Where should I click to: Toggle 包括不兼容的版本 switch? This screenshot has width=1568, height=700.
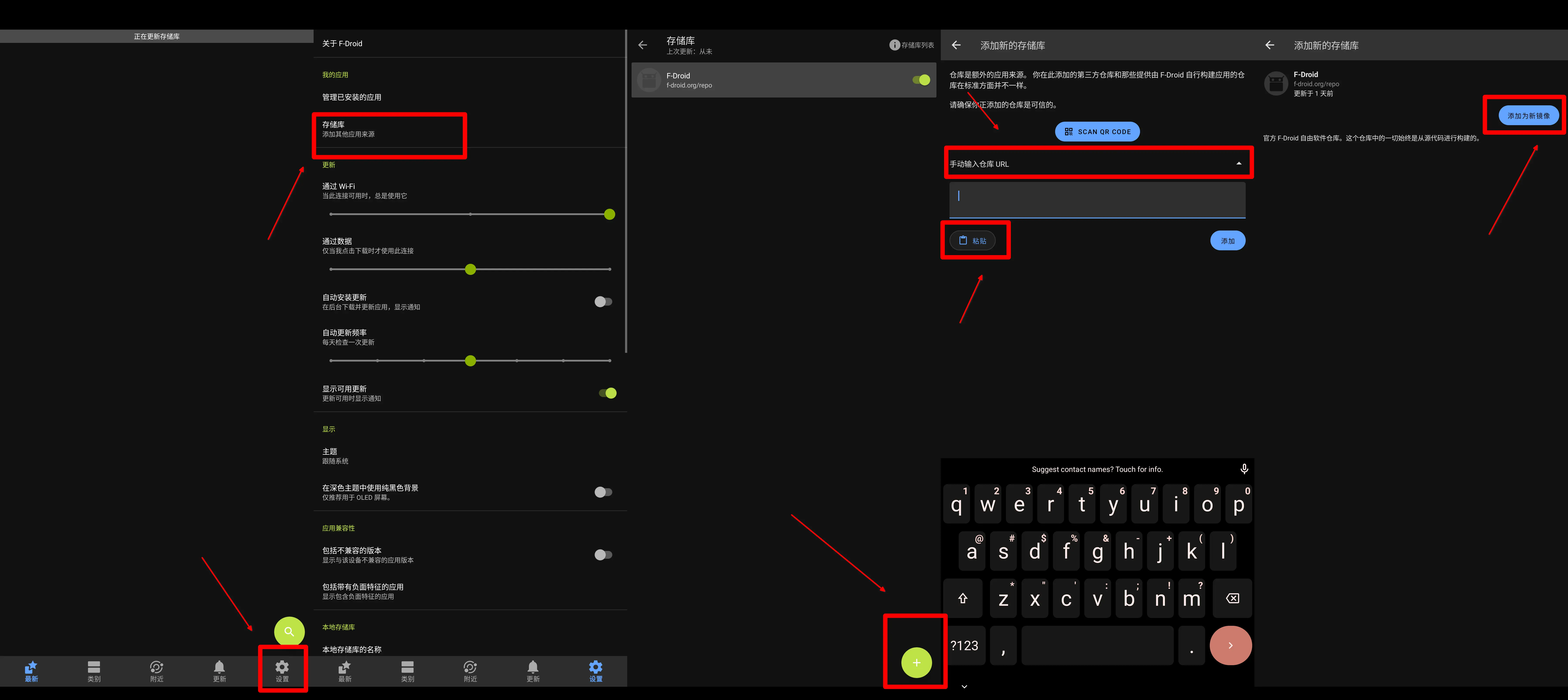603,555
